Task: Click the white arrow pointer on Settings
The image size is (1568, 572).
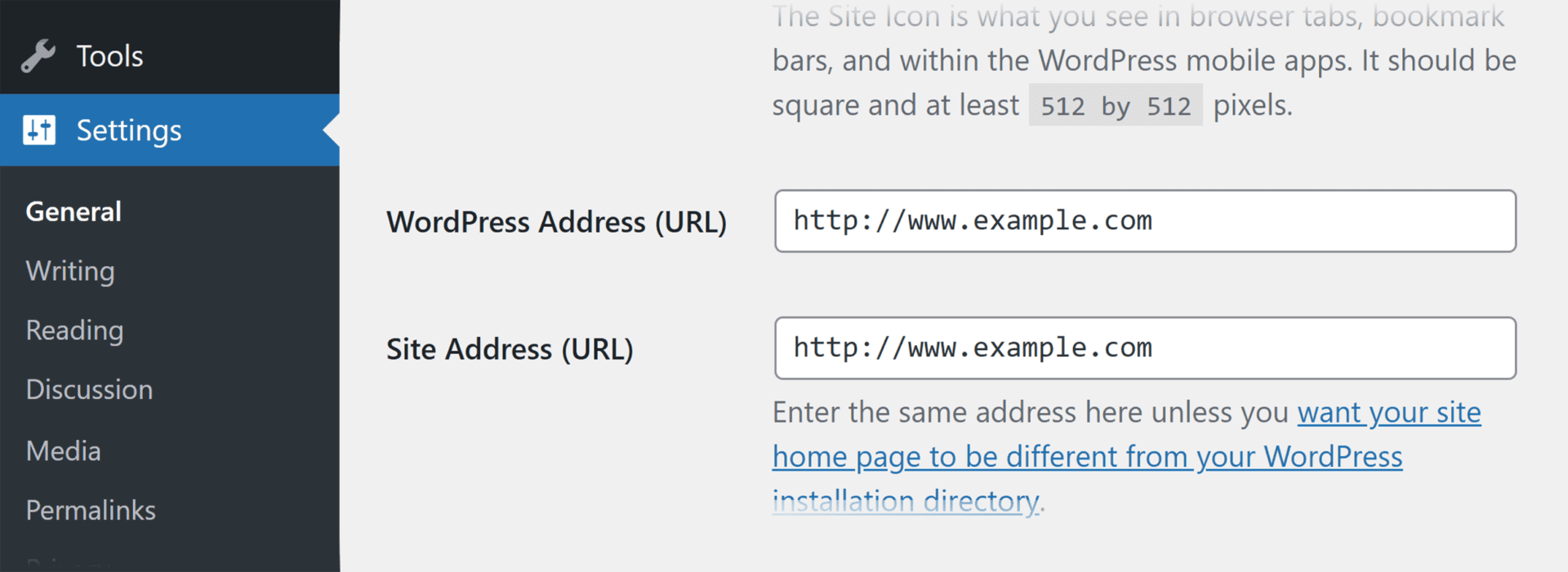Action: (331, 130)
